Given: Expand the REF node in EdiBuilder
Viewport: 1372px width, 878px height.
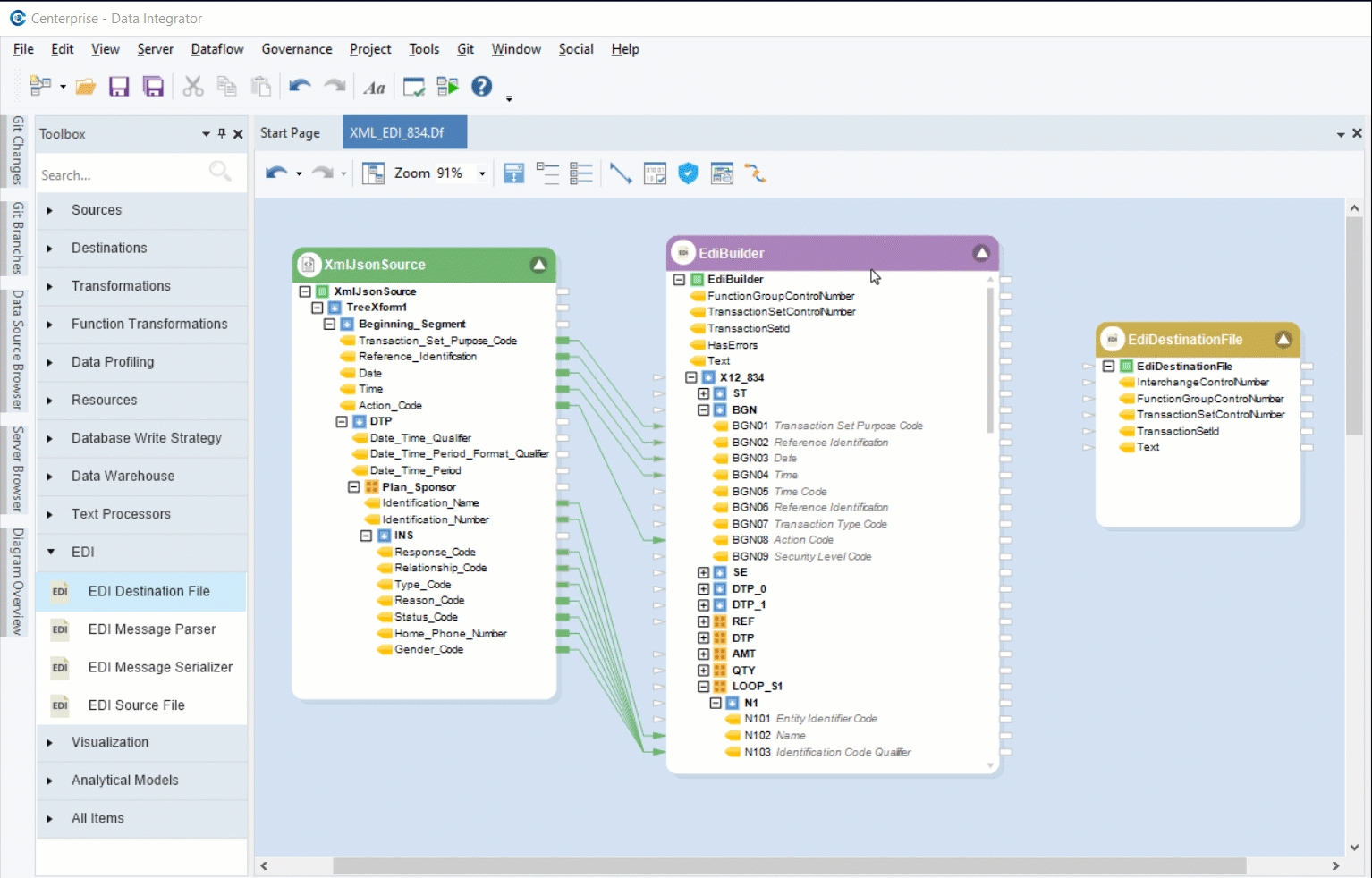Looking at the screenshot, I should [703, 621].
